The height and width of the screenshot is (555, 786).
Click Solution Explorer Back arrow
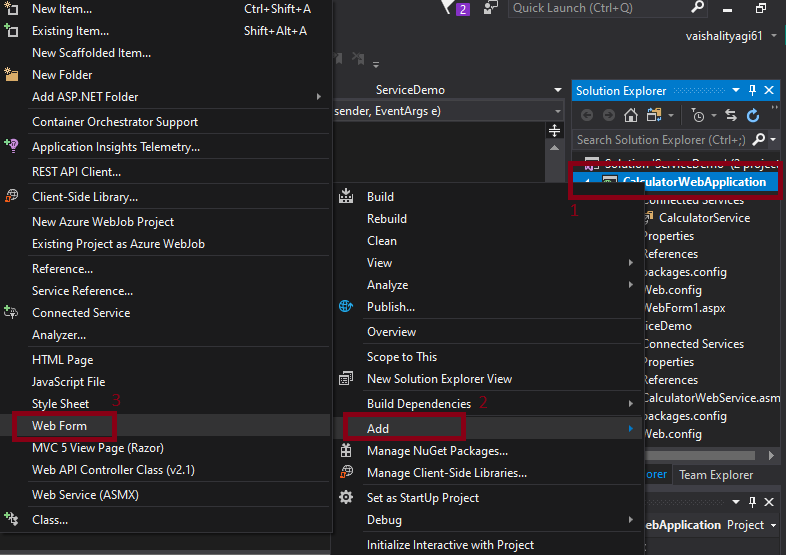tap(587, 116)
